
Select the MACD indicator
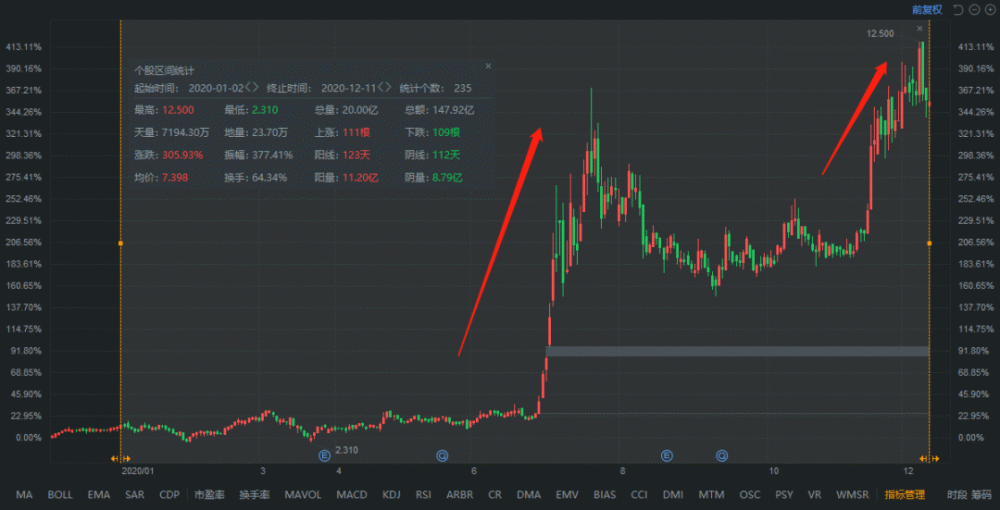click(x=352, y=495)
